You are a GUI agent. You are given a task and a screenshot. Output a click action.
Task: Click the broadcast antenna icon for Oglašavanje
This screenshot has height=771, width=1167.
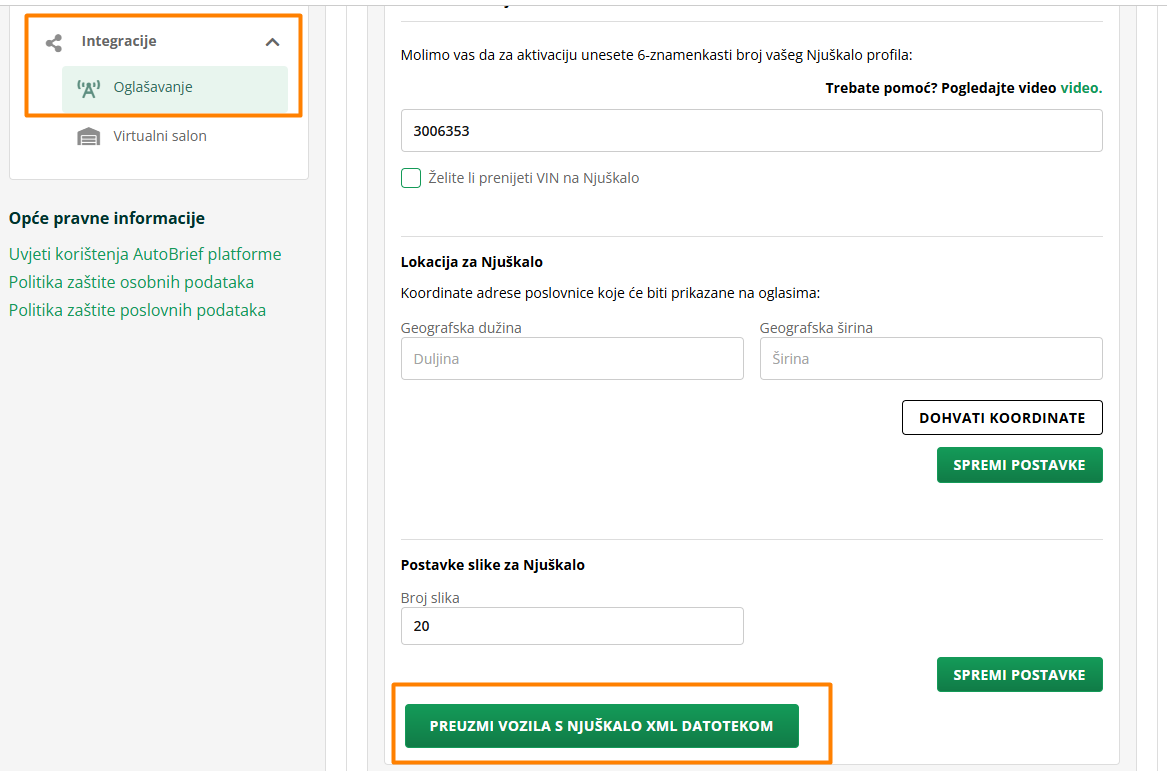point(89,88)
